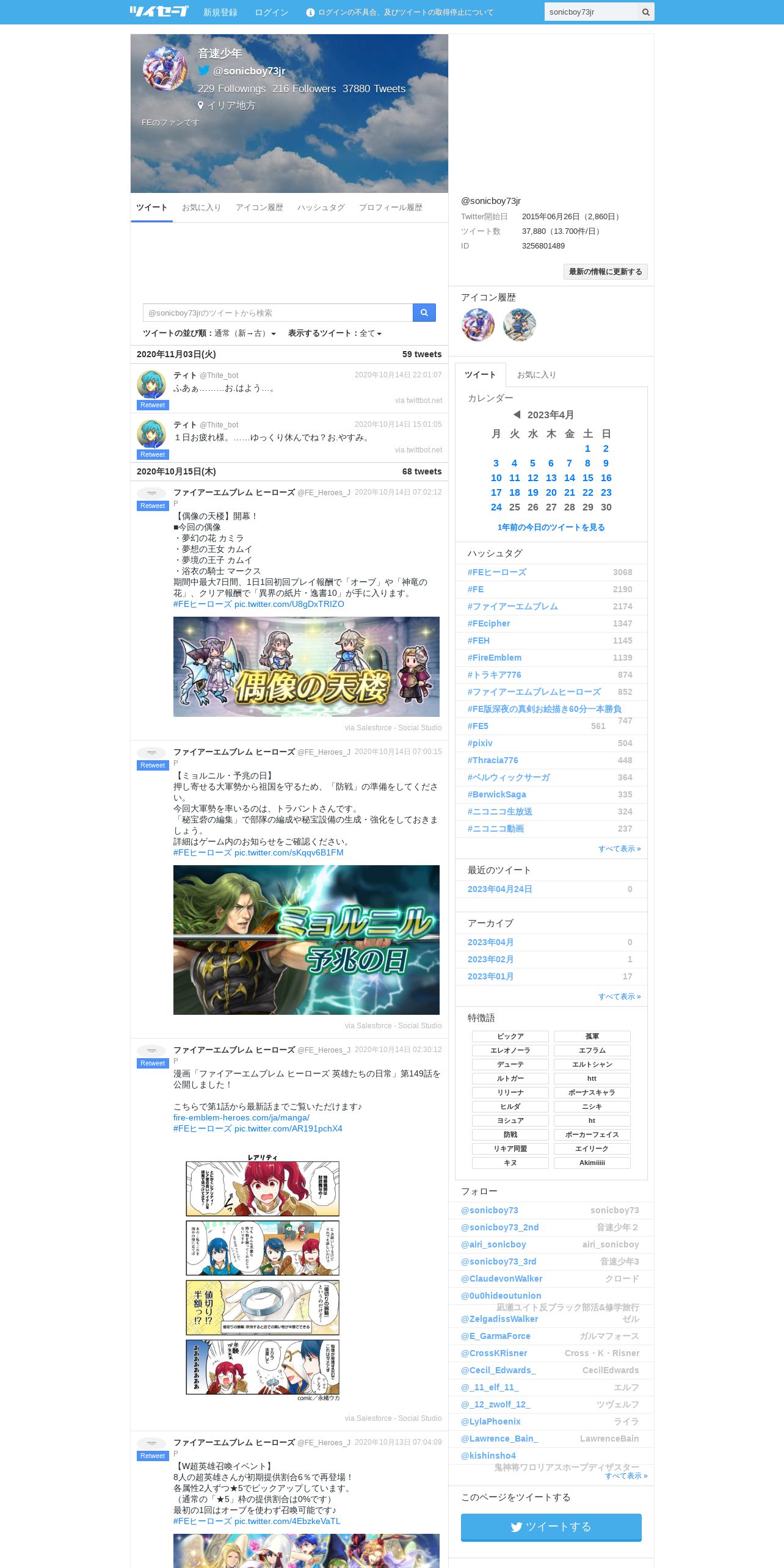Viewport: 784px width, 1568px height.
Task: Open followed user @sonicboy73_2nd
Action: [x=500, y=1227]
